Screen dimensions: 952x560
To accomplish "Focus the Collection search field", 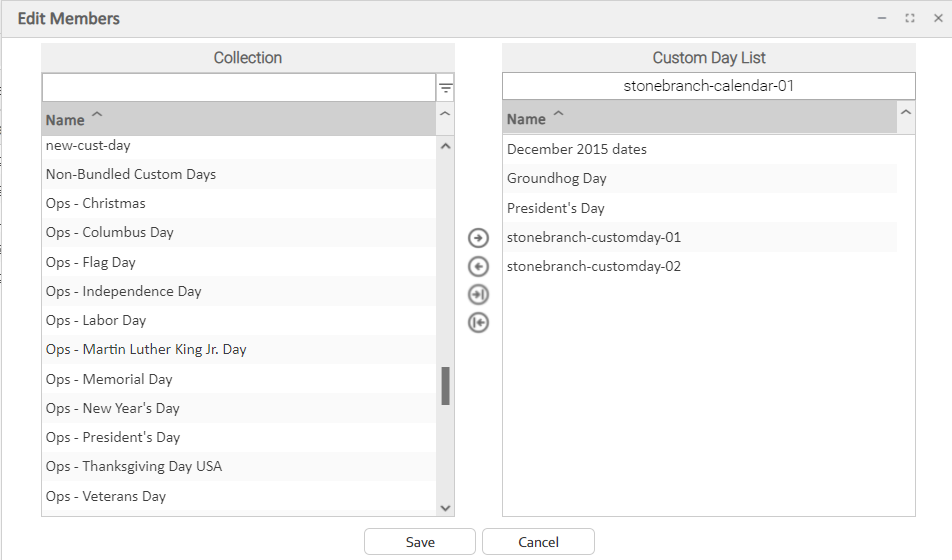I will (x=238, y=87).
